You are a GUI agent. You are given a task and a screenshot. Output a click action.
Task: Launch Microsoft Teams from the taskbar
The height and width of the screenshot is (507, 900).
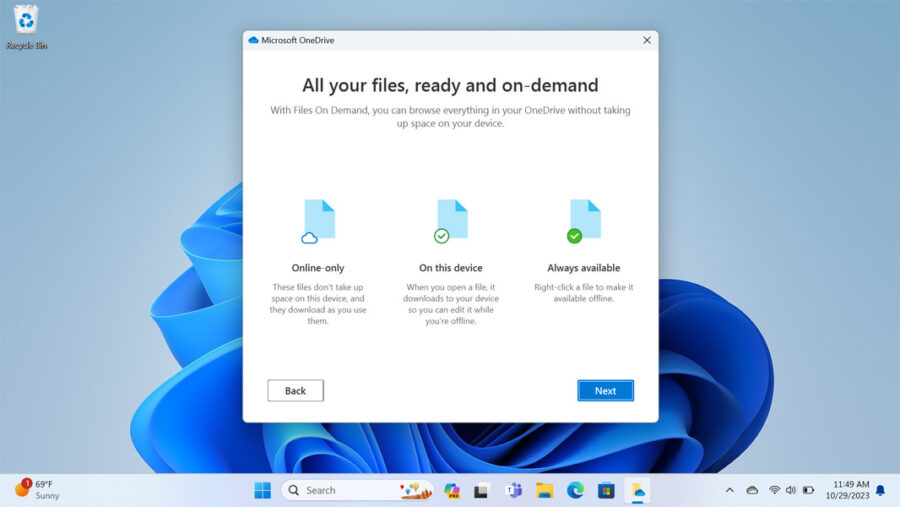[x=513, y=490]
